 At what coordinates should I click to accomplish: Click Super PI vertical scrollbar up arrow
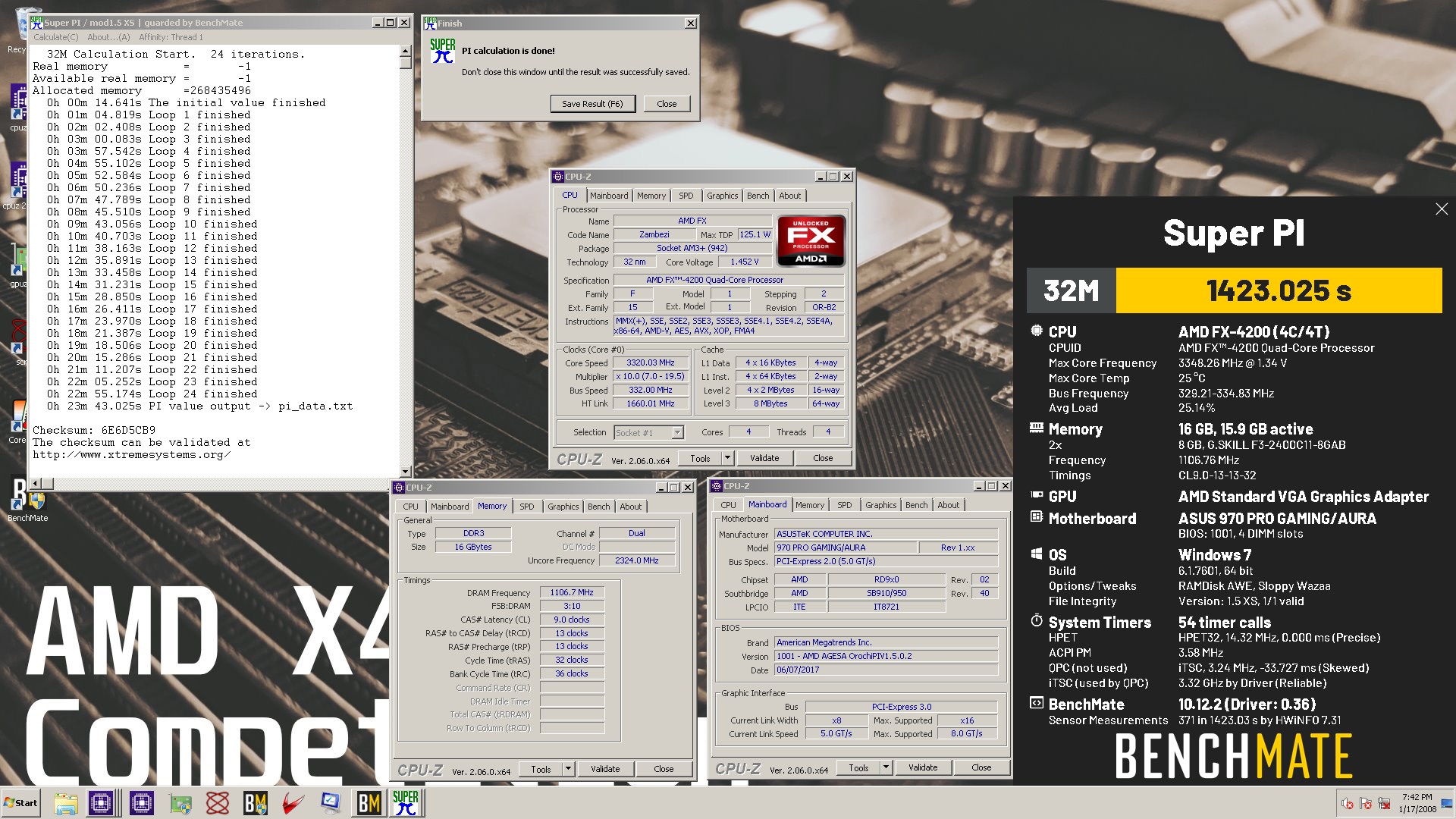[405, 51]
